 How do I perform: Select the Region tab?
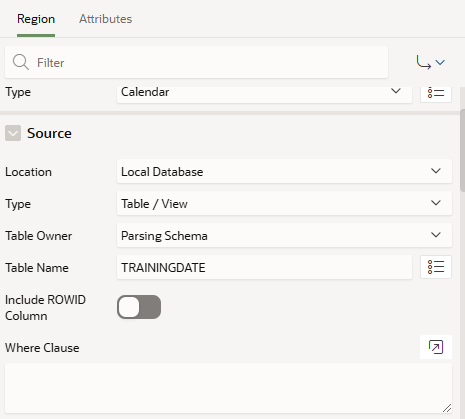(36, 19)
